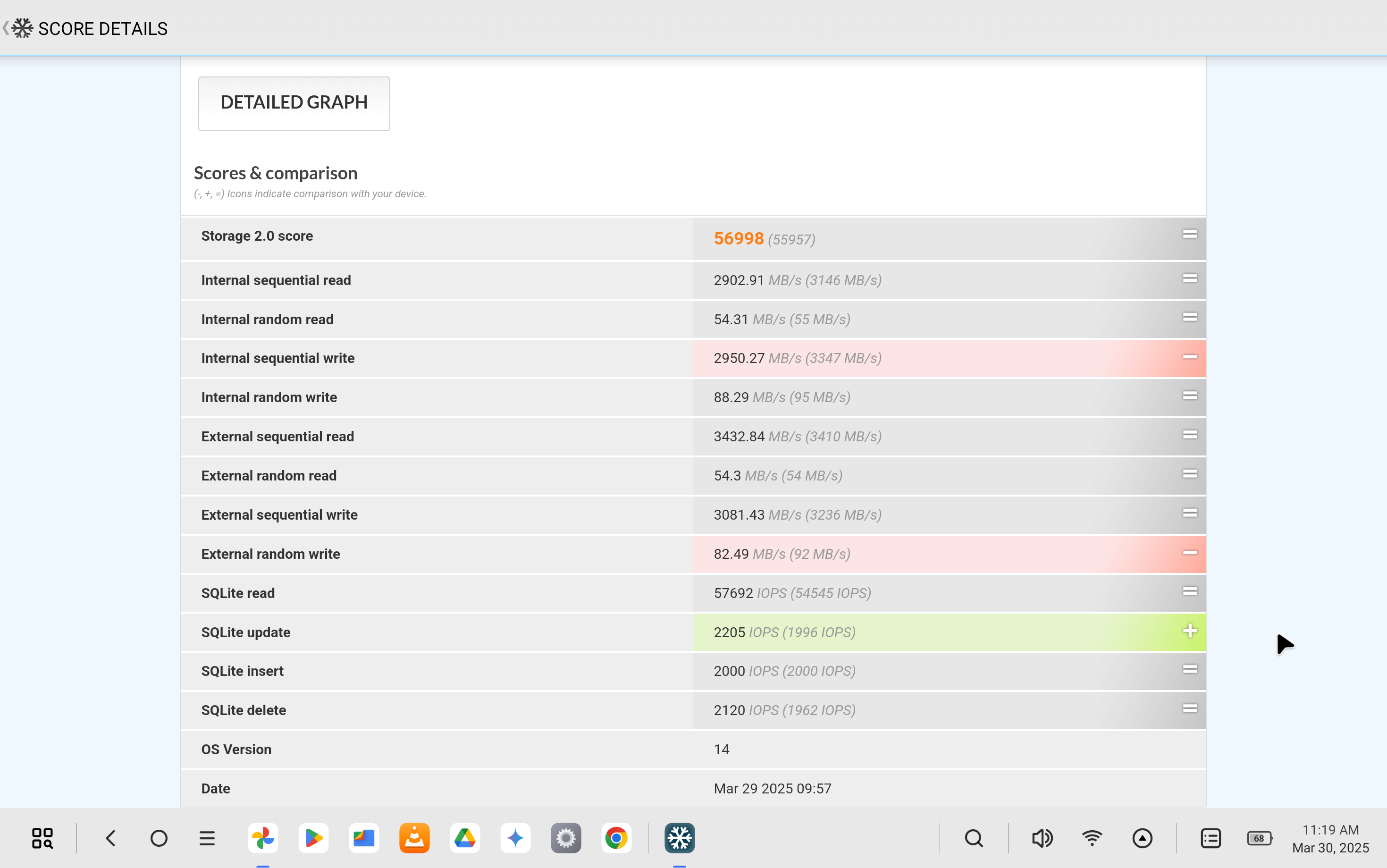Open Settings gear in taskbar

pyautogui.click(x=566, y=838)
